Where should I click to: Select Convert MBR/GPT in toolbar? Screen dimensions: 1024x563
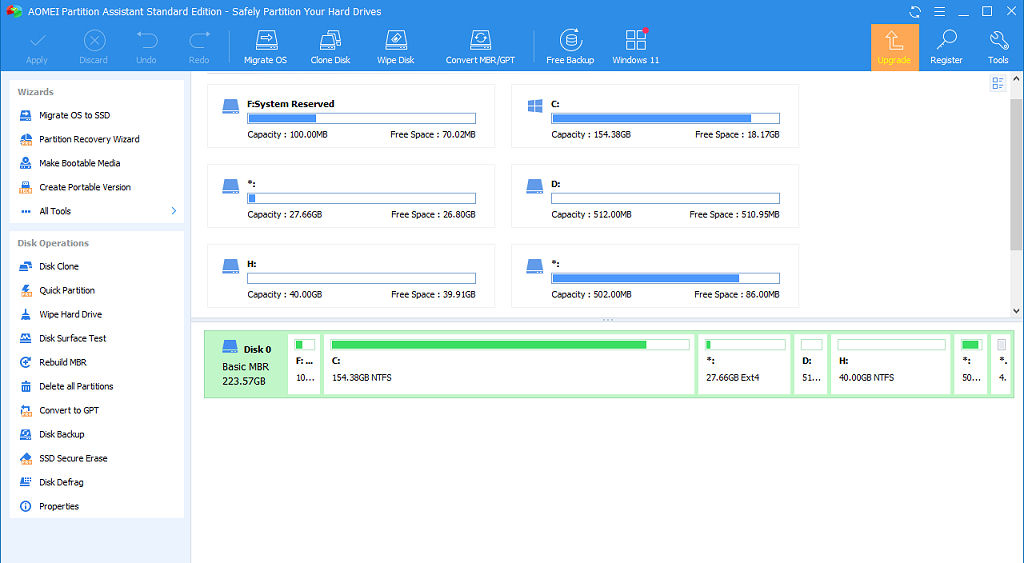coord(480,47)
